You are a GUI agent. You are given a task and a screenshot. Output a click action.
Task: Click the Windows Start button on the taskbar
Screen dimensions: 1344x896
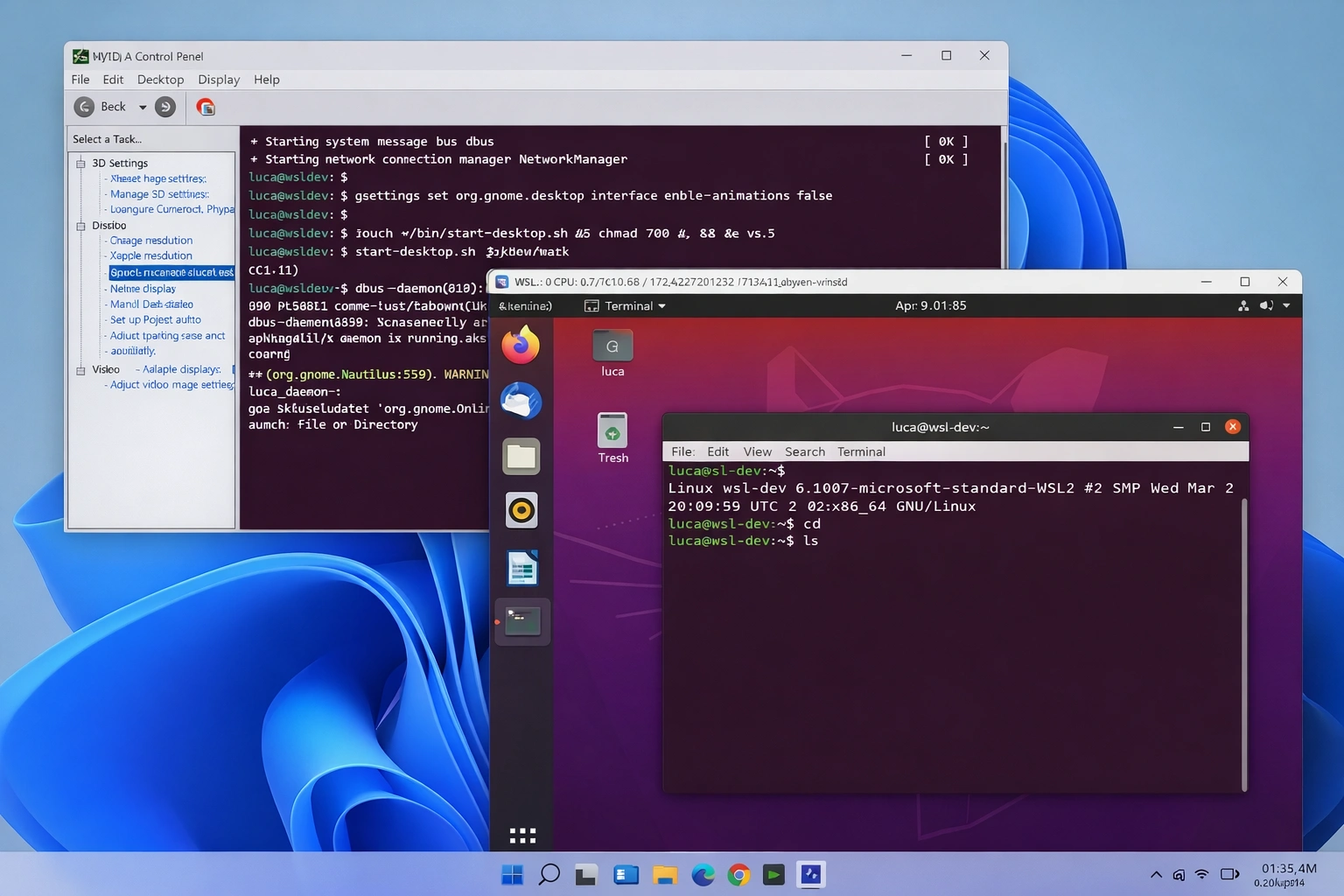tap(512, 874)
